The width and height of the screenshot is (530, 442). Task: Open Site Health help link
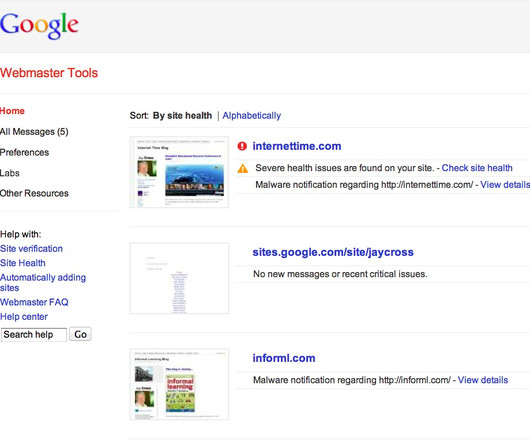pyautogui.click(x=23, y=263)
